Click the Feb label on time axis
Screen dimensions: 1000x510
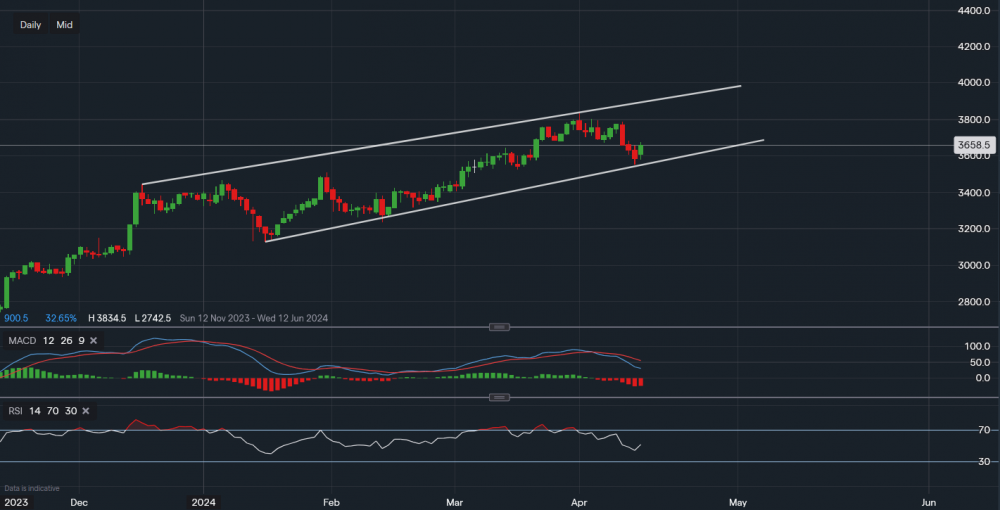[x=332, y=501]
